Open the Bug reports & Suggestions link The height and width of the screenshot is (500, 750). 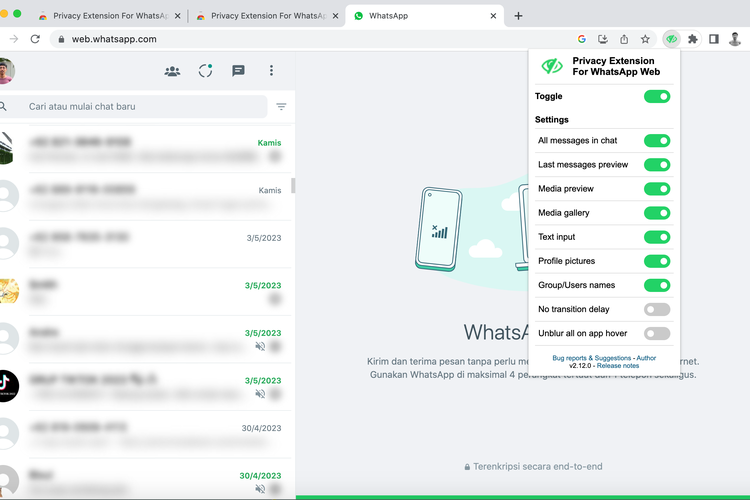[x=592, y=357]
